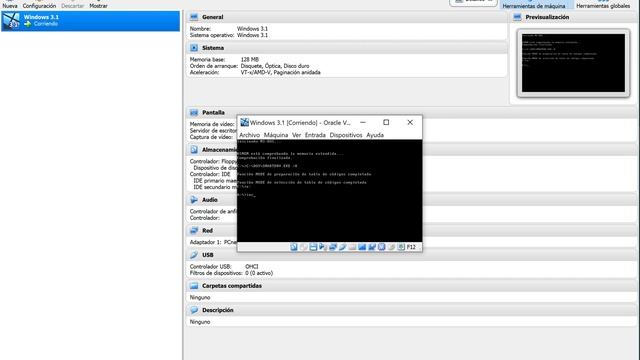640x360 pixels.
Task: Click the shared folders icon in VM status bar
Action: pyautogui.click(x=352, y=247)
